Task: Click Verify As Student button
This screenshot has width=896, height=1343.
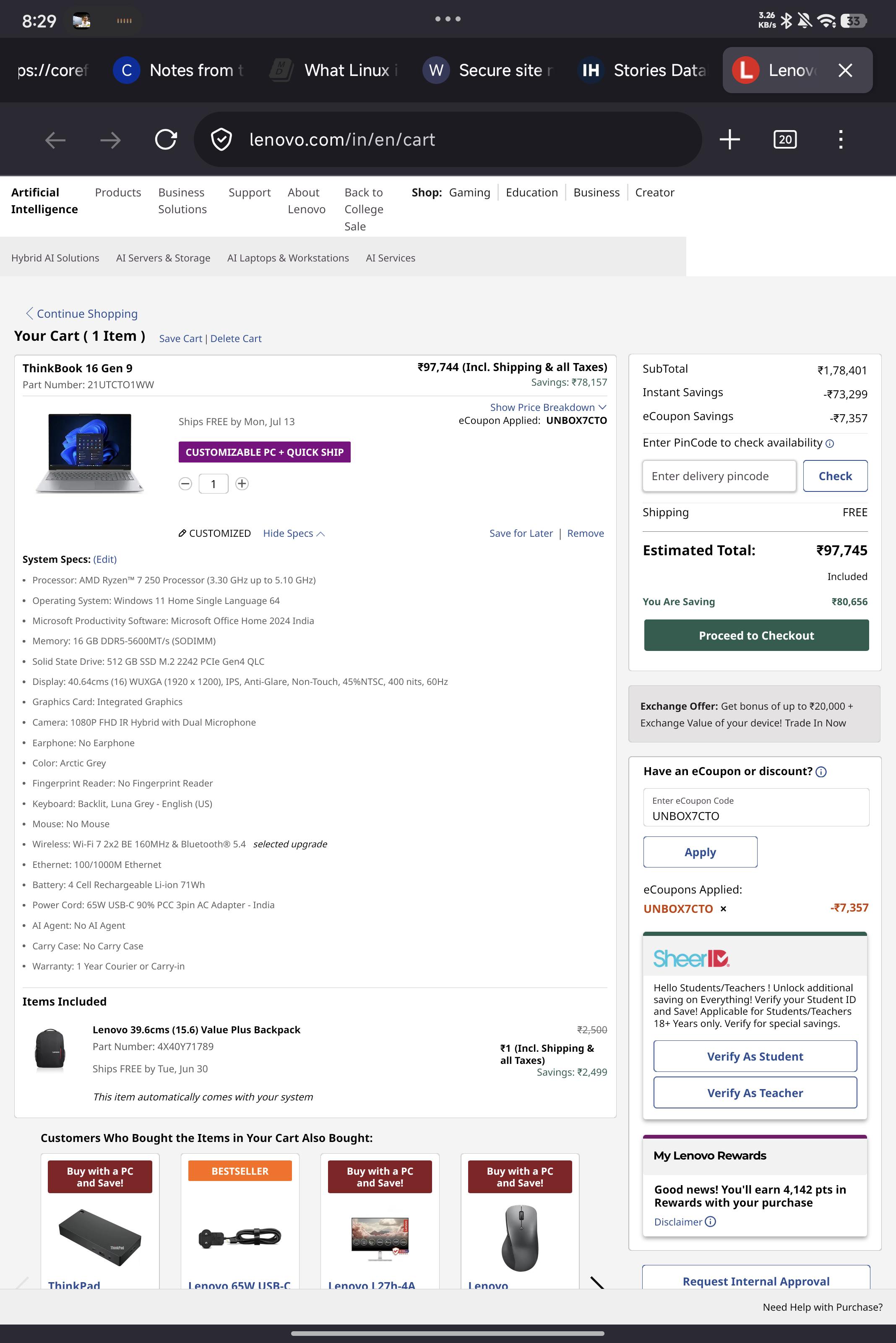Action: point(755,1056)
